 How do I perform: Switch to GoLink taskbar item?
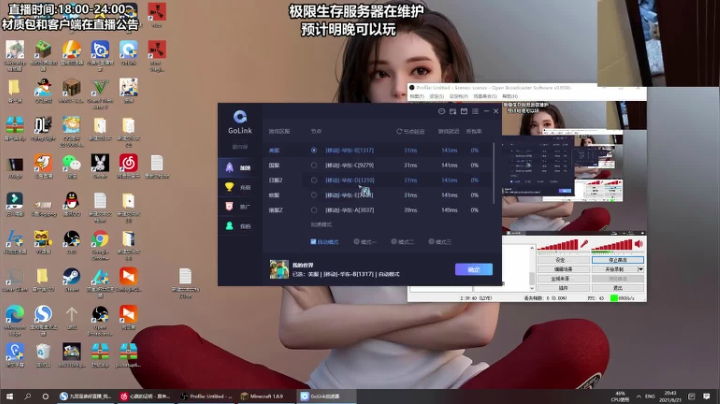point(325,396)
